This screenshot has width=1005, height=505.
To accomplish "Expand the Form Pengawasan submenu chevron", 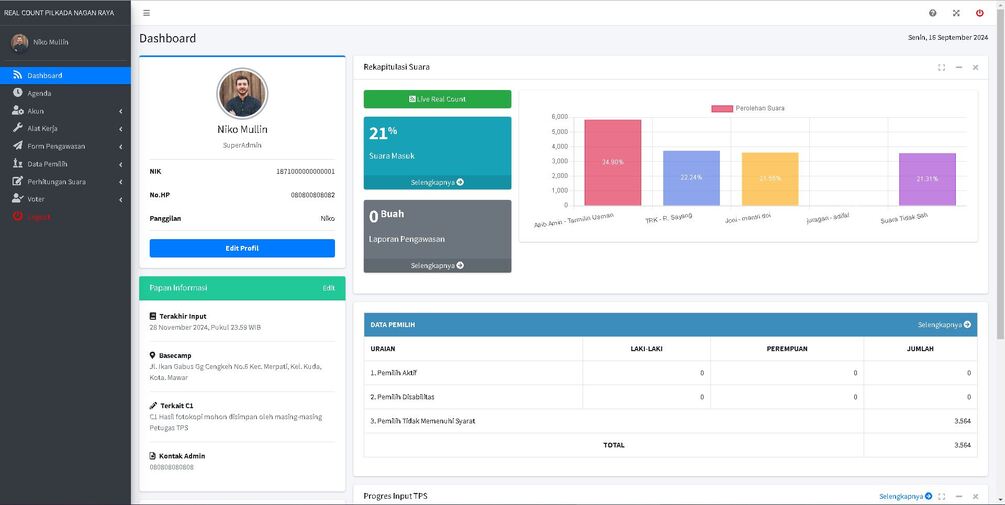I will tap(120, 146).
